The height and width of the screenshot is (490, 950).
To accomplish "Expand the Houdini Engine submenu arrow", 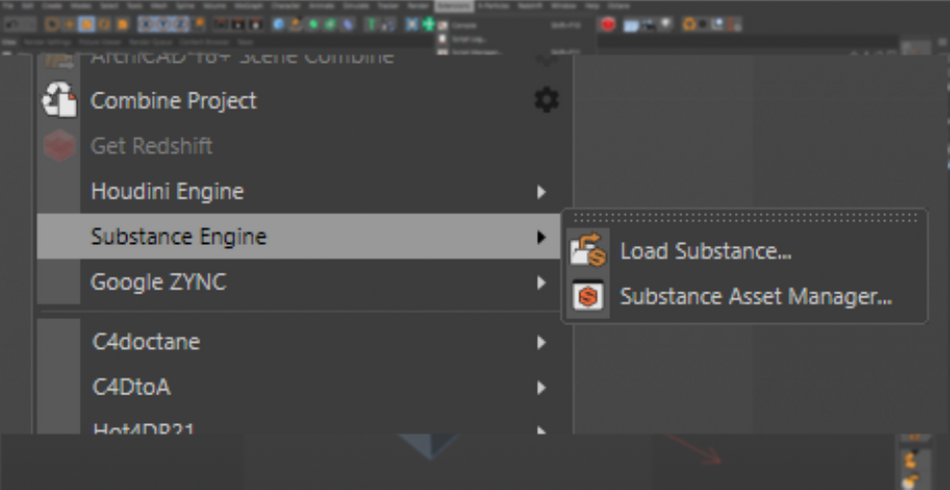I will pyautogui.click(x=541, y=192).
